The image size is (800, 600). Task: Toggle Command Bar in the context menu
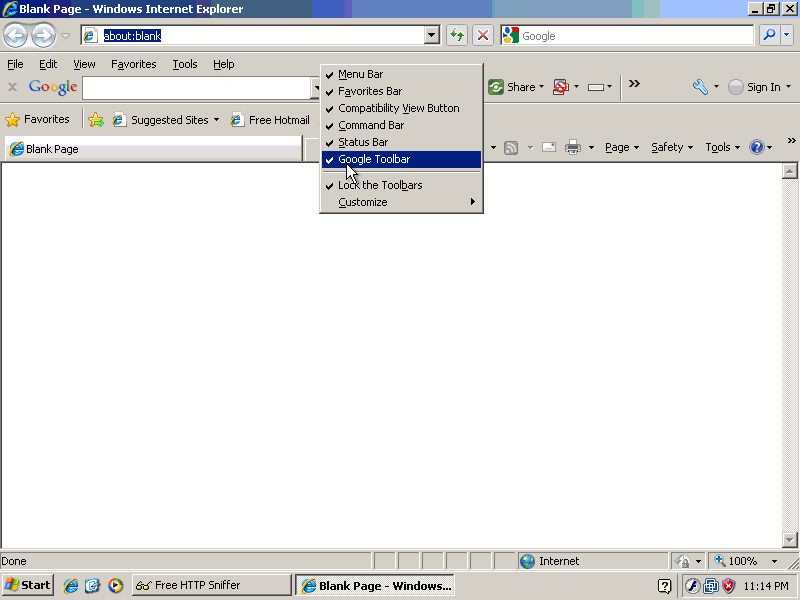tap(401, 125)
